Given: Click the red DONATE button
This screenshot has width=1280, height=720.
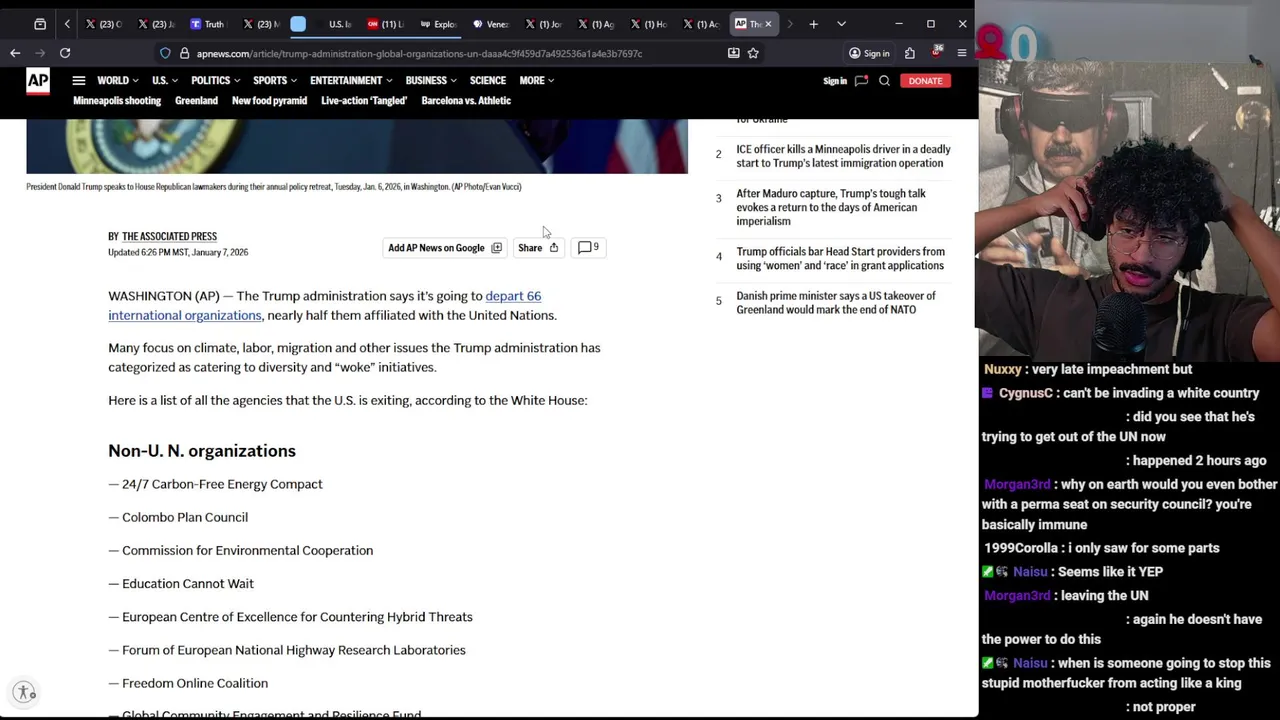Looking at the screenshot, I should [x=925, y=81].
